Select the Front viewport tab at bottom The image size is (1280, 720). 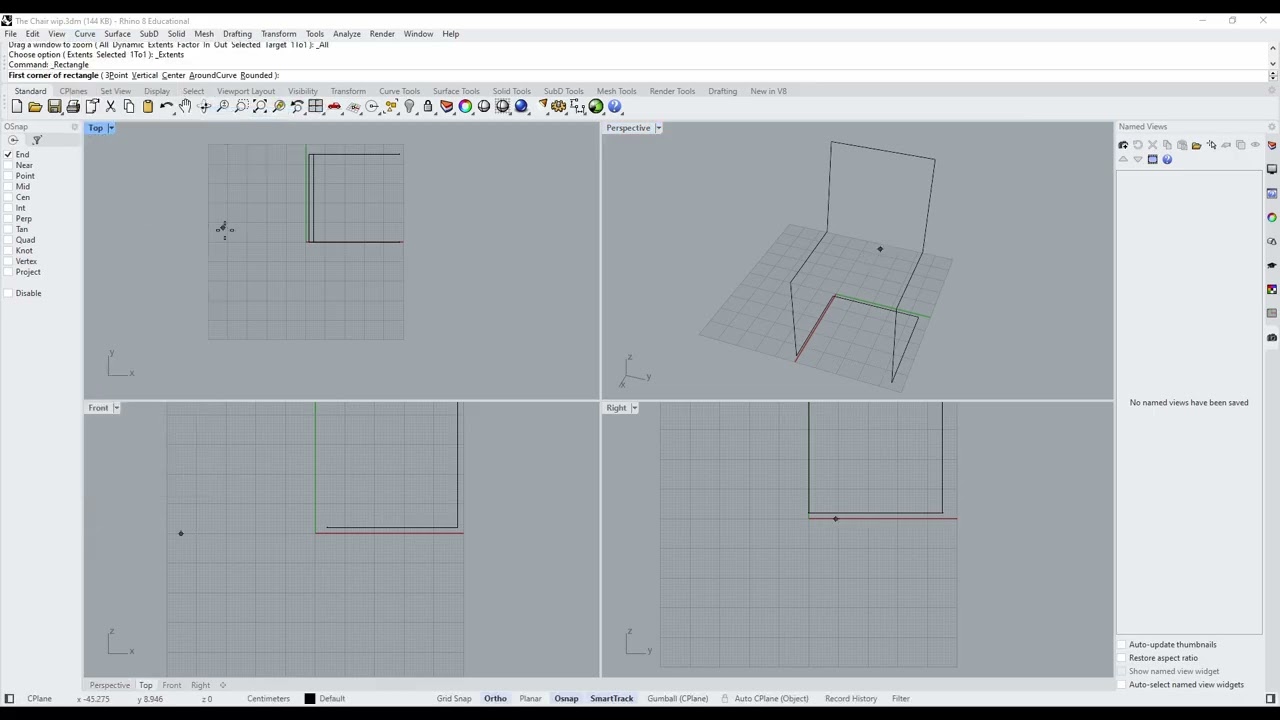pos(172,685)
